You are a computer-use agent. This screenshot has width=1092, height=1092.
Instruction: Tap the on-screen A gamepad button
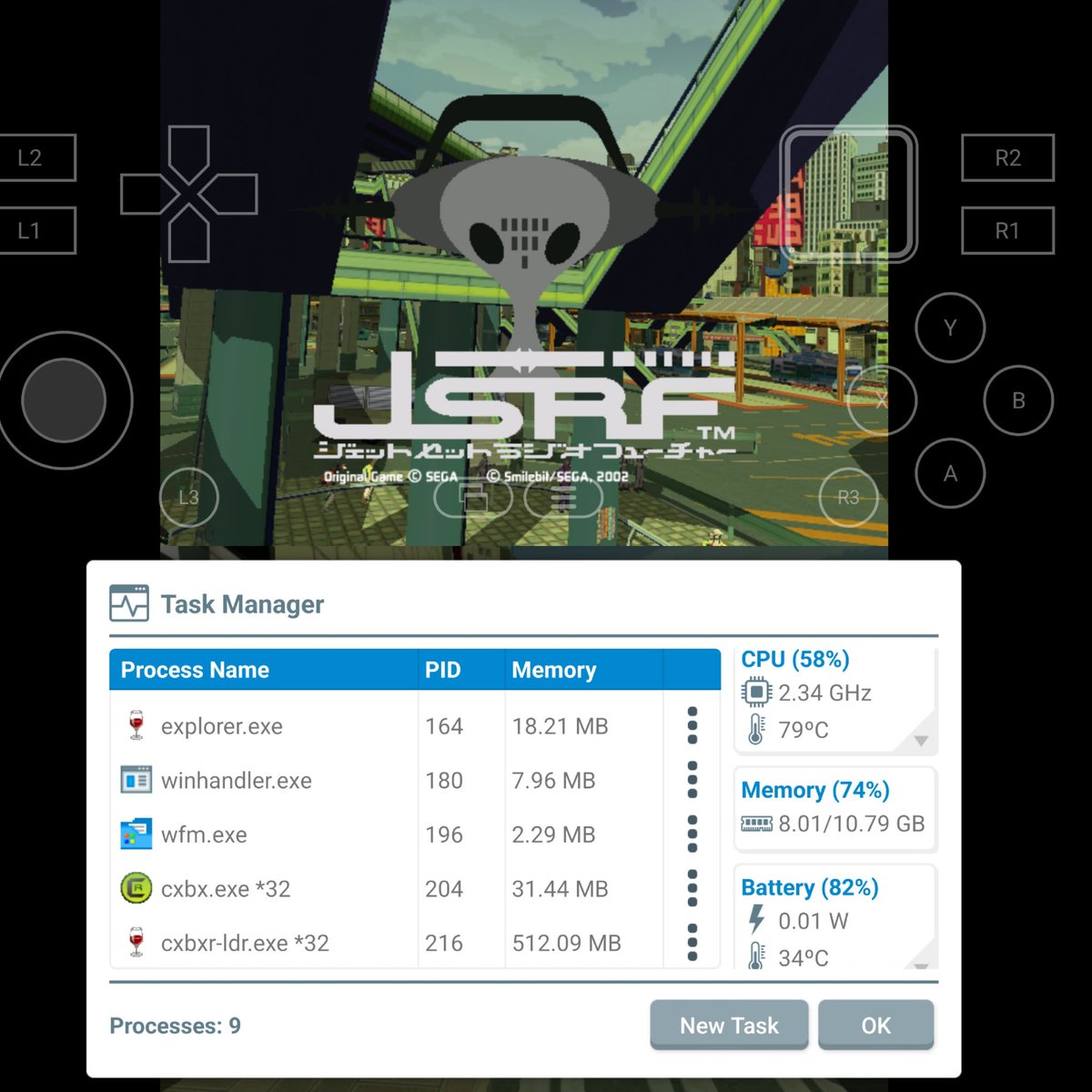pos(950,474)
